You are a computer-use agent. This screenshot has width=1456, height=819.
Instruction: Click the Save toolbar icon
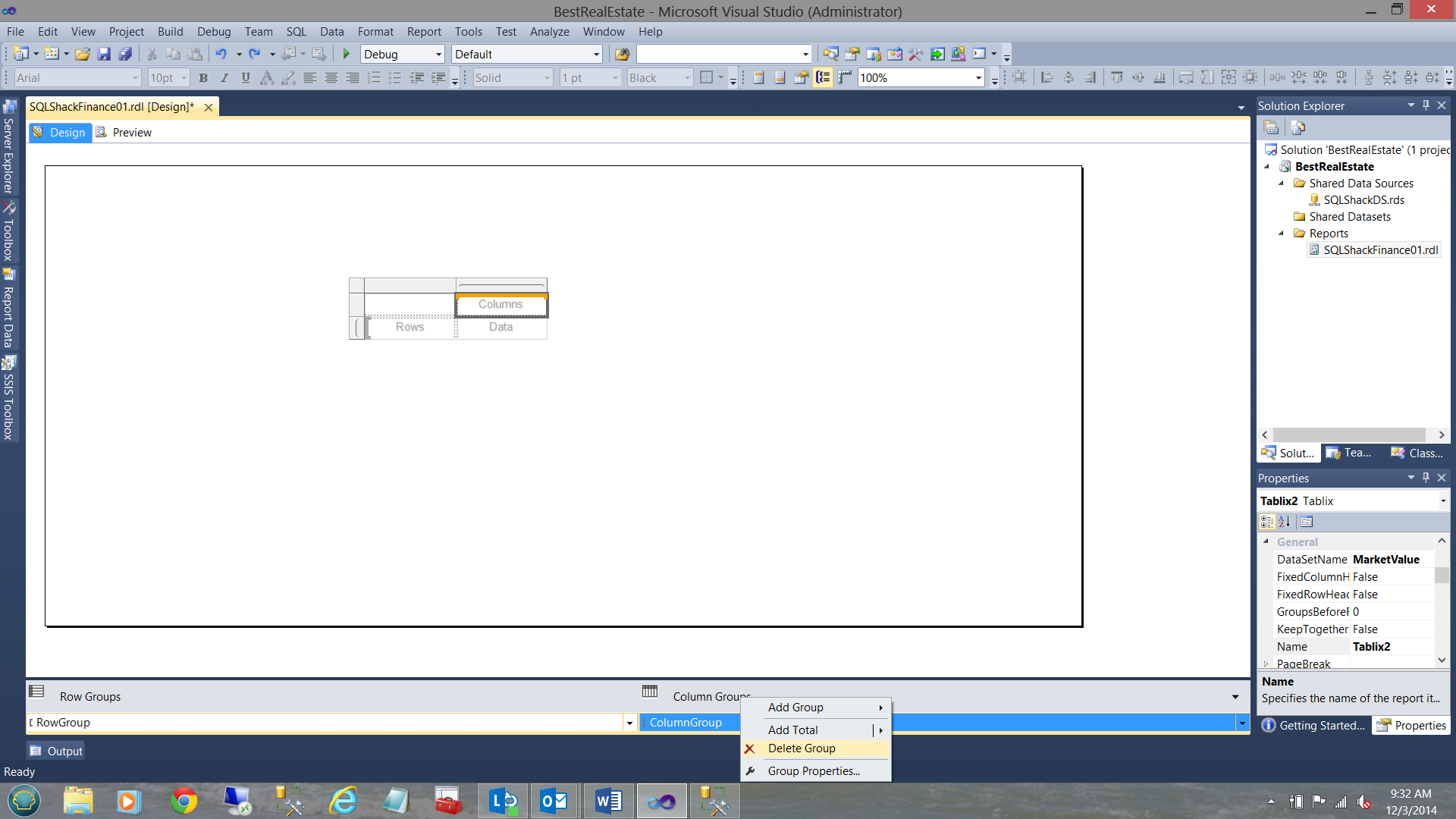(x=104, y=54)
